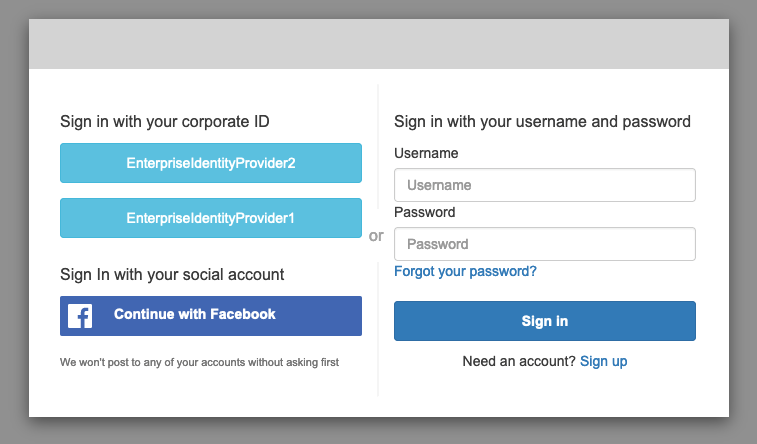
Task: Click the vertical divider between sign-in sections
Action: [x=378, y=330]
